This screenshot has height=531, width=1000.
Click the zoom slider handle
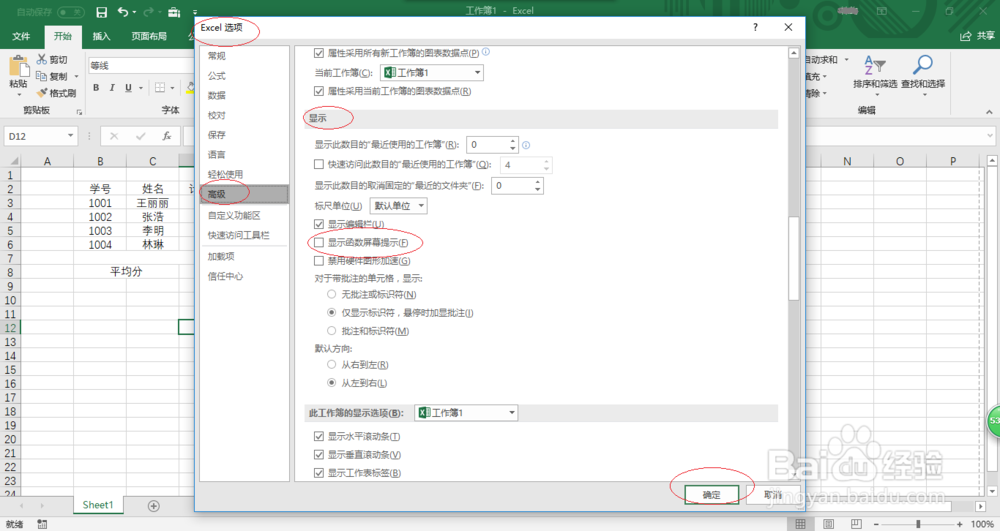pyautogui.click(x=918, y=524)
